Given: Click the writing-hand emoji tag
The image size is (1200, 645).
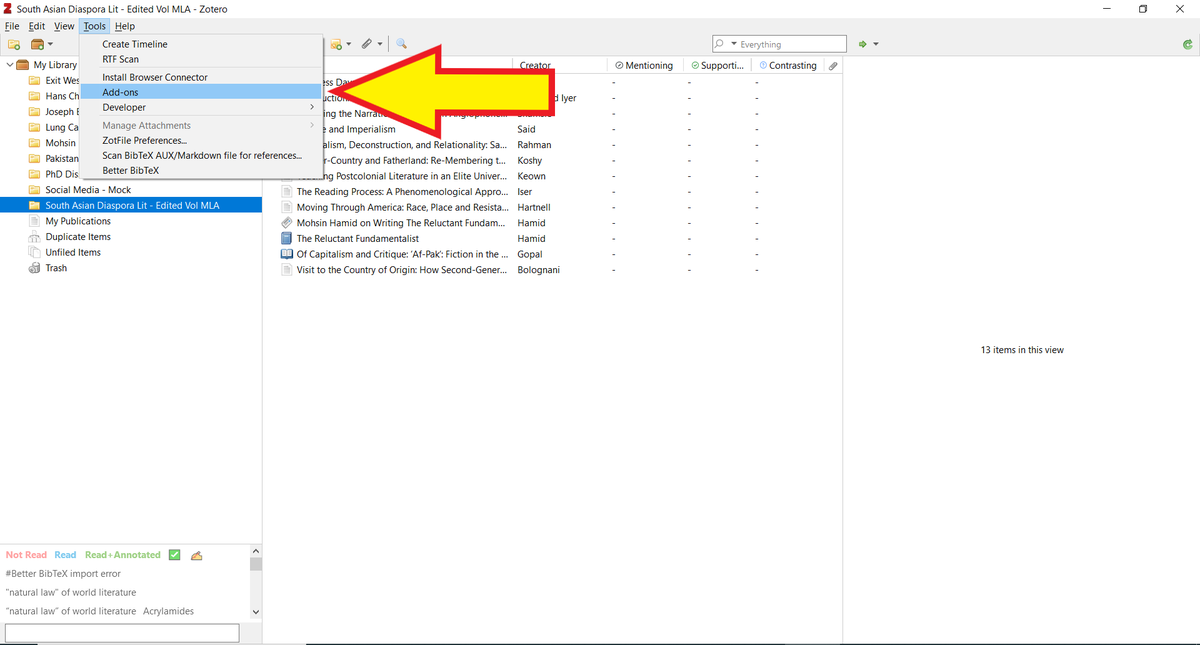Looking at the screenshot, I should pos(197,555).
